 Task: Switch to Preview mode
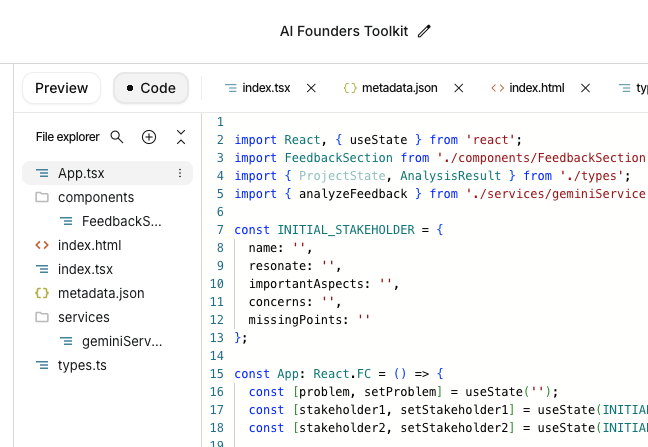(x=62, y=88)
